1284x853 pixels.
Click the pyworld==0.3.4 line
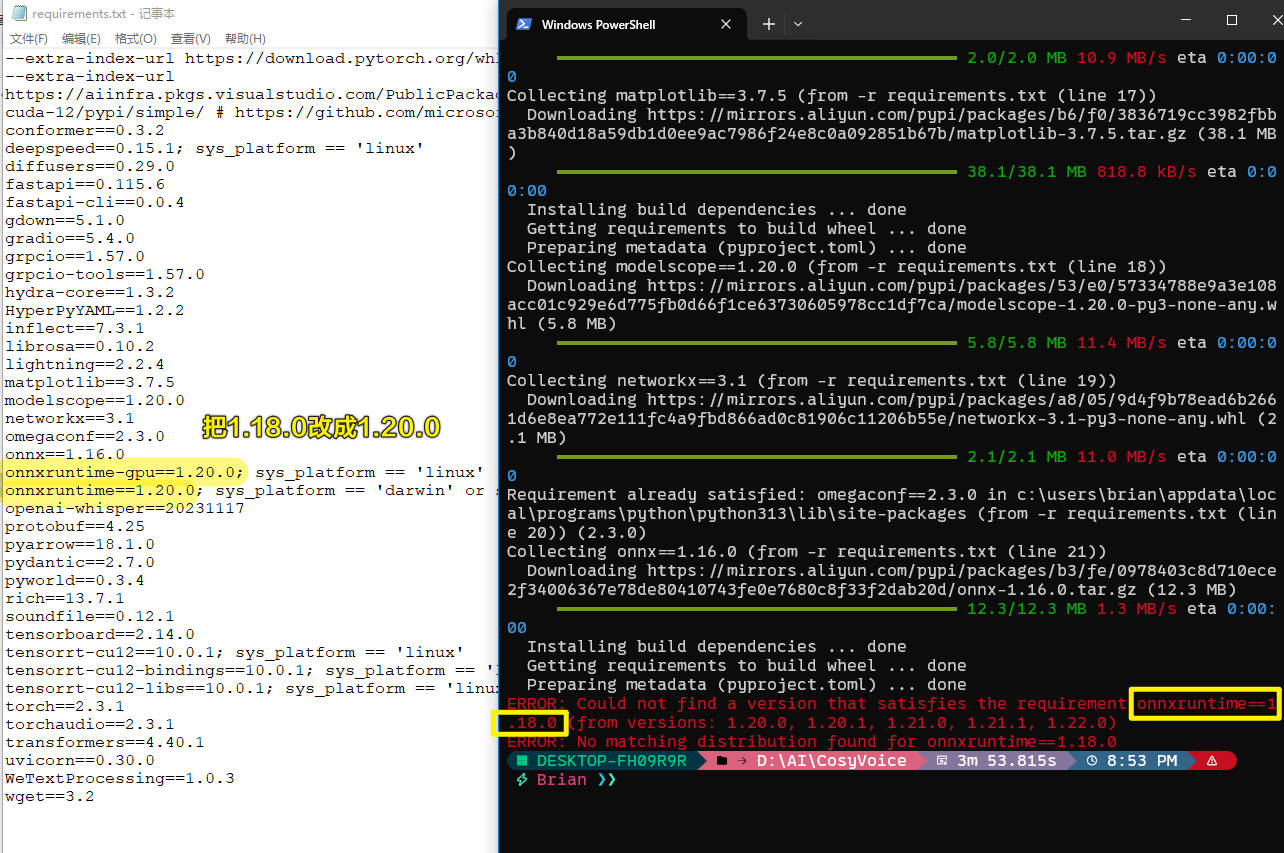point(75,580)
